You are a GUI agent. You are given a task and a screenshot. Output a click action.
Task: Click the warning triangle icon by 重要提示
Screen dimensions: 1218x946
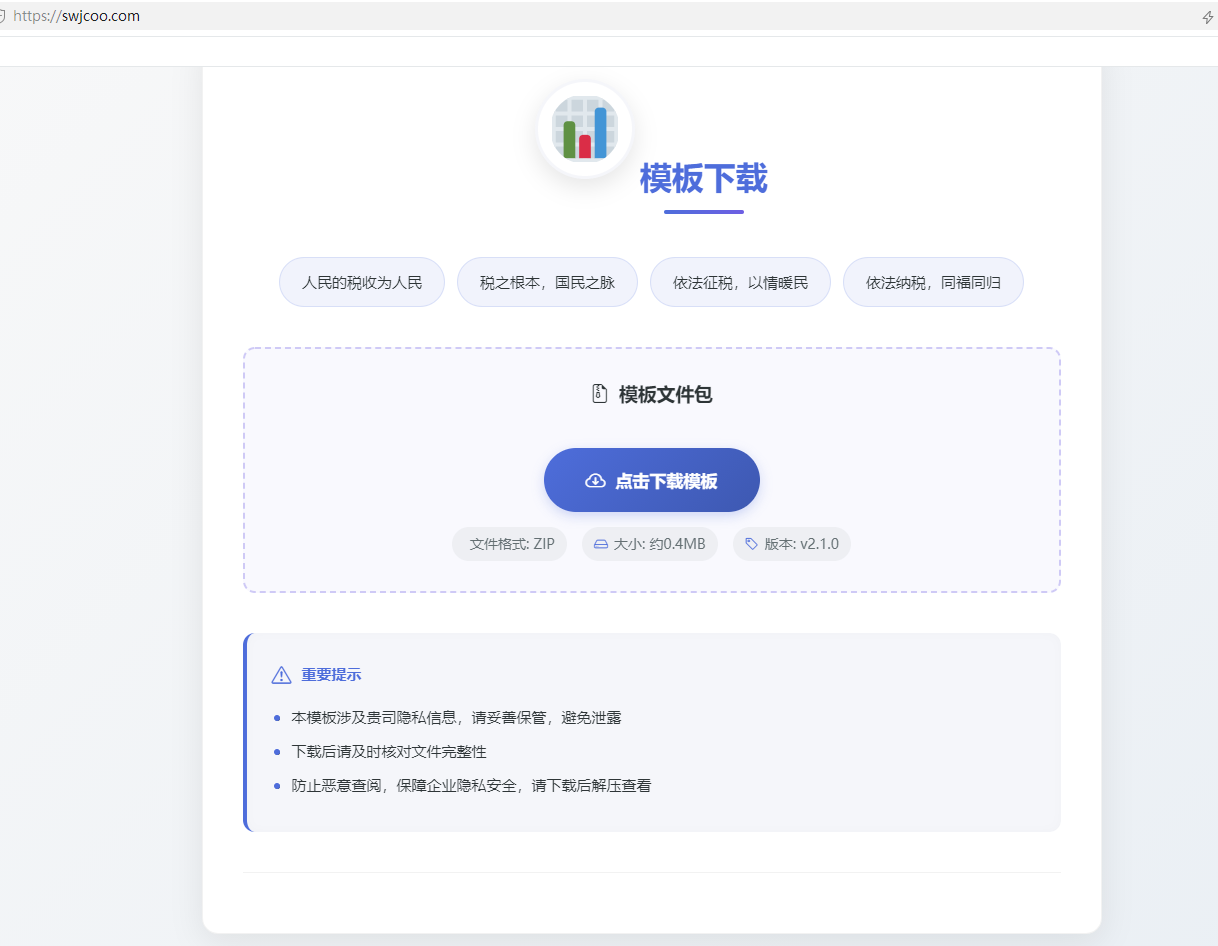pos(281,674)
